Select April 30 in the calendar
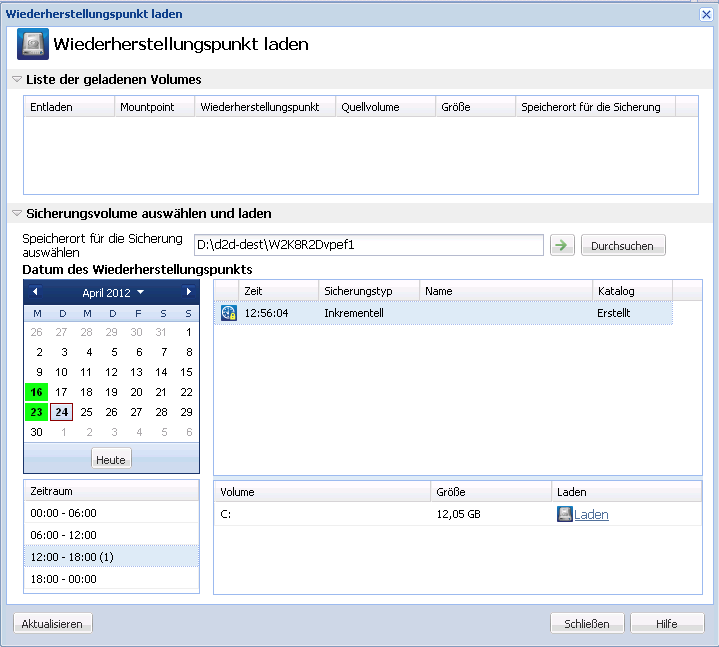 (x=37, y=432)
